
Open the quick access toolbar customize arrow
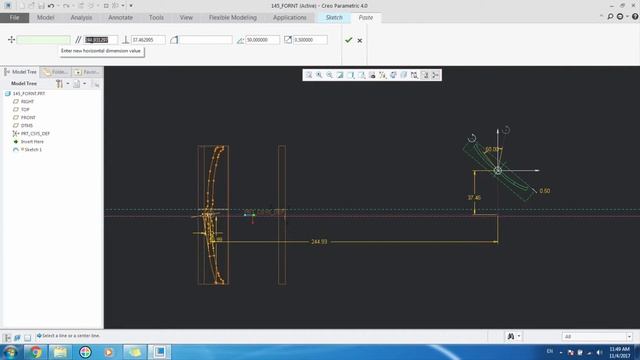pos(131,6)
